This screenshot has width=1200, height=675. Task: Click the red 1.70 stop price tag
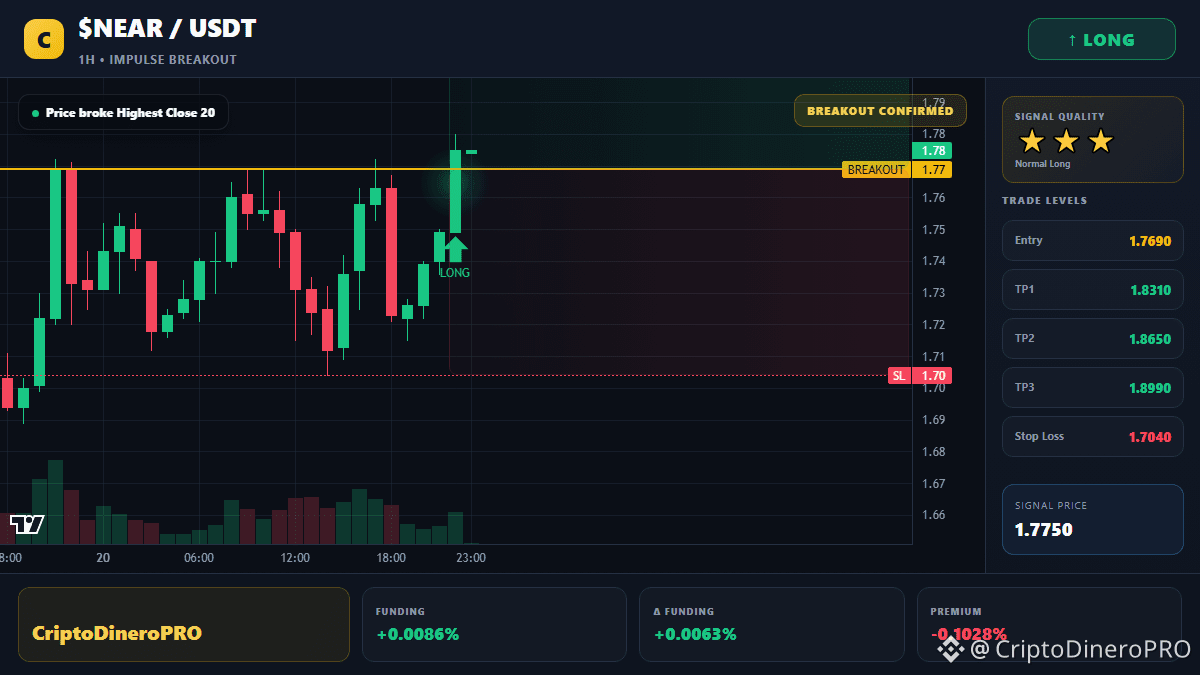tap(932, 376)
